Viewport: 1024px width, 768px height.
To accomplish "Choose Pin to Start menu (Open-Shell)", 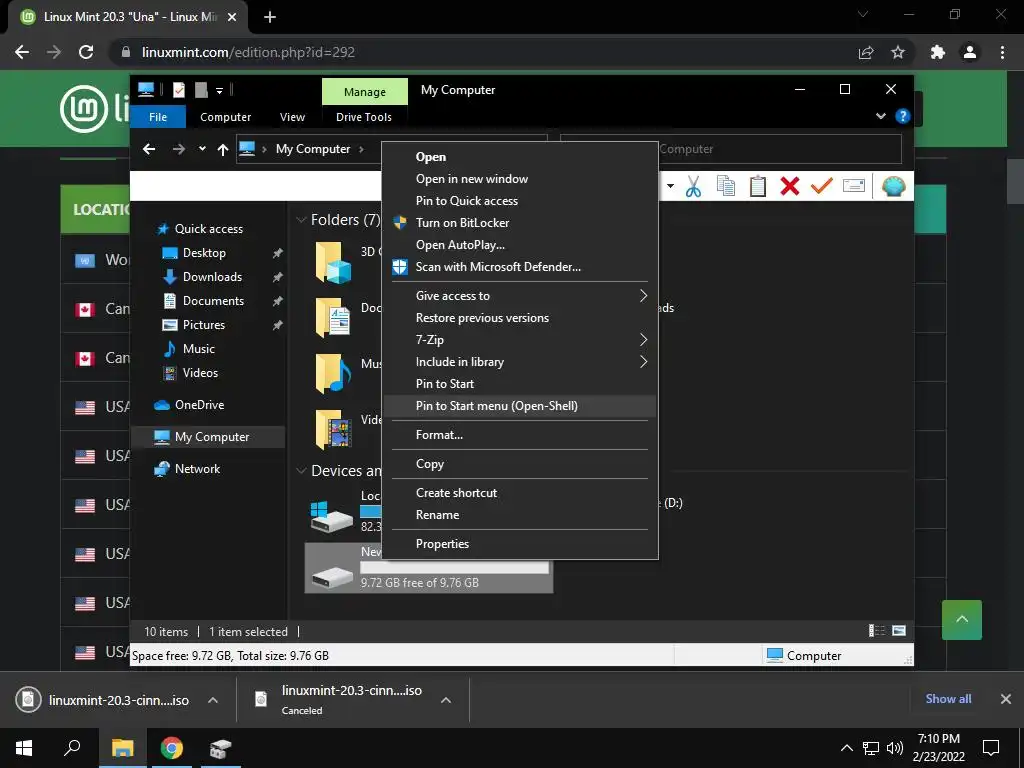I will tap(520, 406).
